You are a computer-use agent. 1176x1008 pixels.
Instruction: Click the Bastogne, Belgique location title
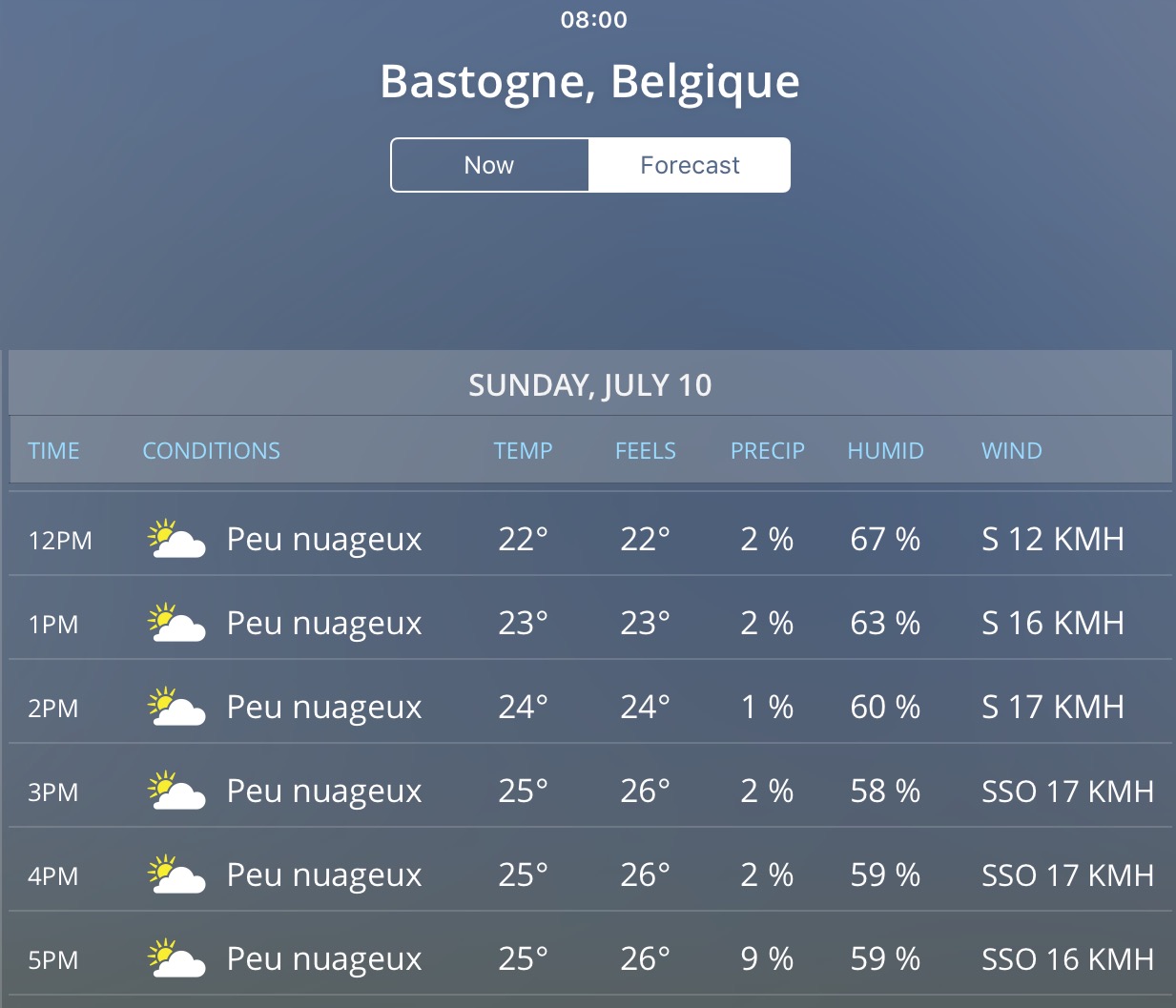point(589,83)
